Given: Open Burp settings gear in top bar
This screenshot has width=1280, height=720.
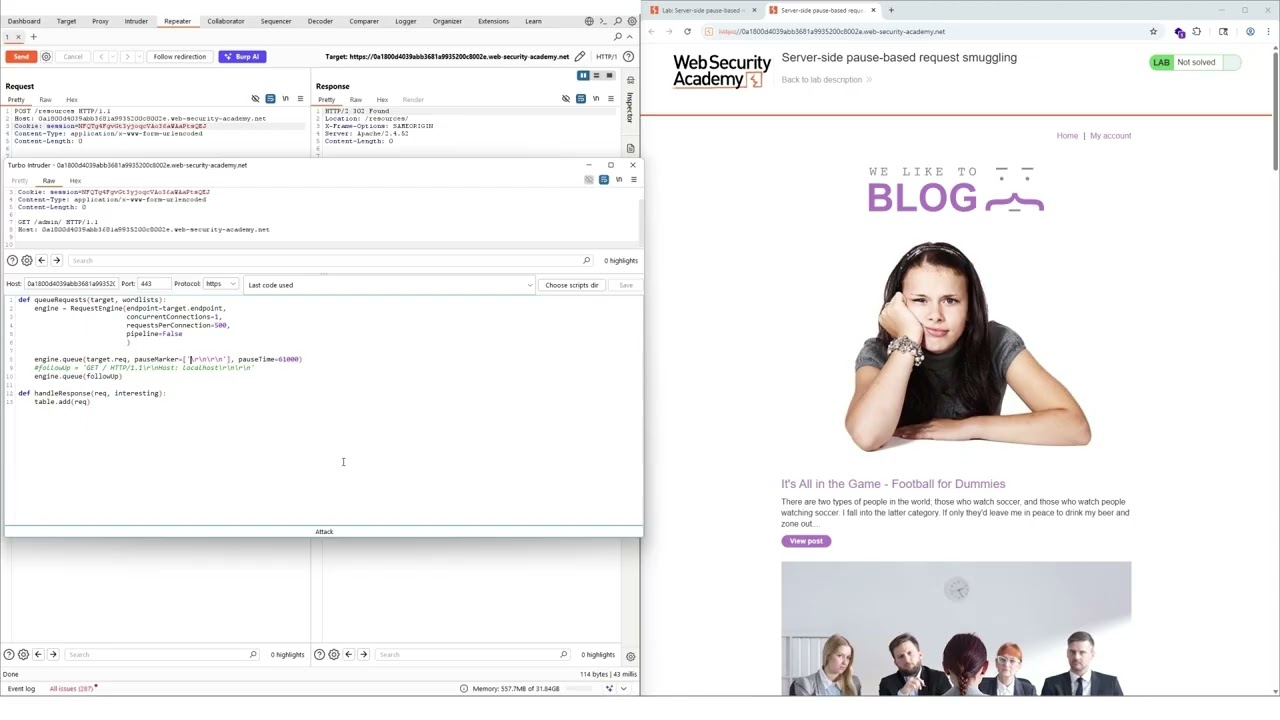Looking at the screenshot, I should (632, 21).
